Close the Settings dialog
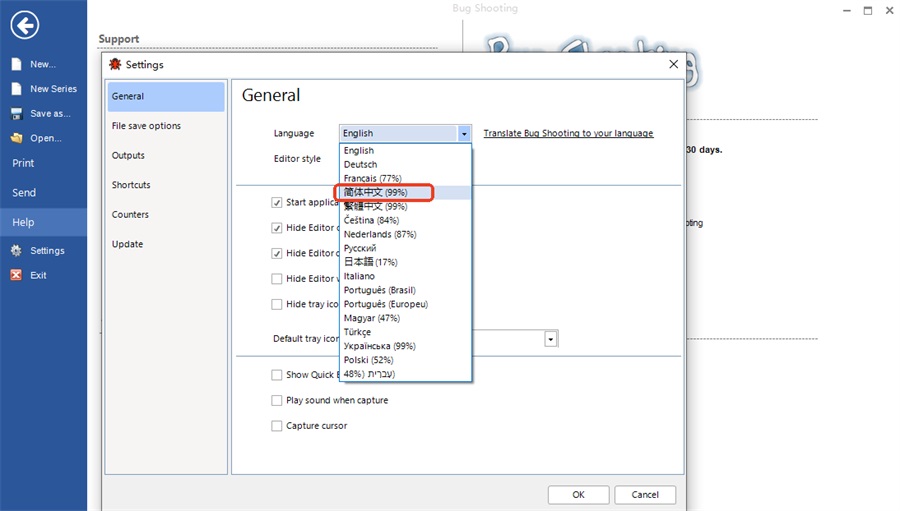The image size is (900, 511). point(673,64)
